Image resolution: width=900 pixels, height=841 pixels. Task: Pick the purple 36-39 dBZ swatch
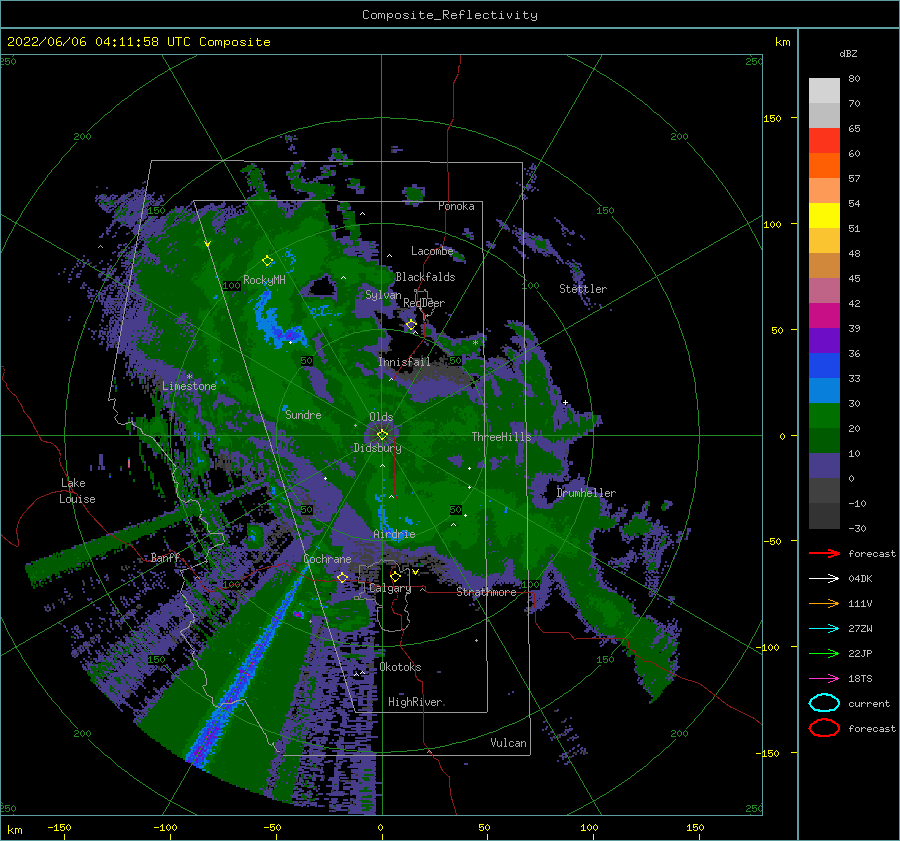coord(824,340)
